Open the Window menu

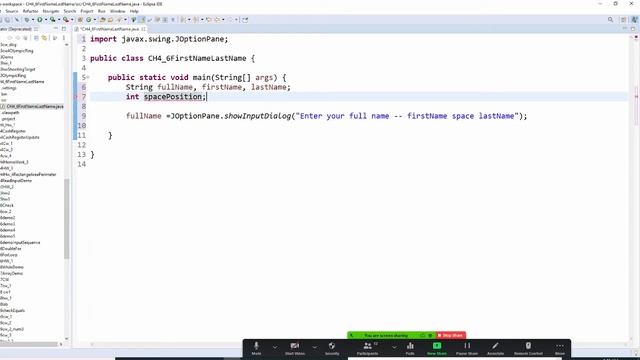tap(118, 11)
